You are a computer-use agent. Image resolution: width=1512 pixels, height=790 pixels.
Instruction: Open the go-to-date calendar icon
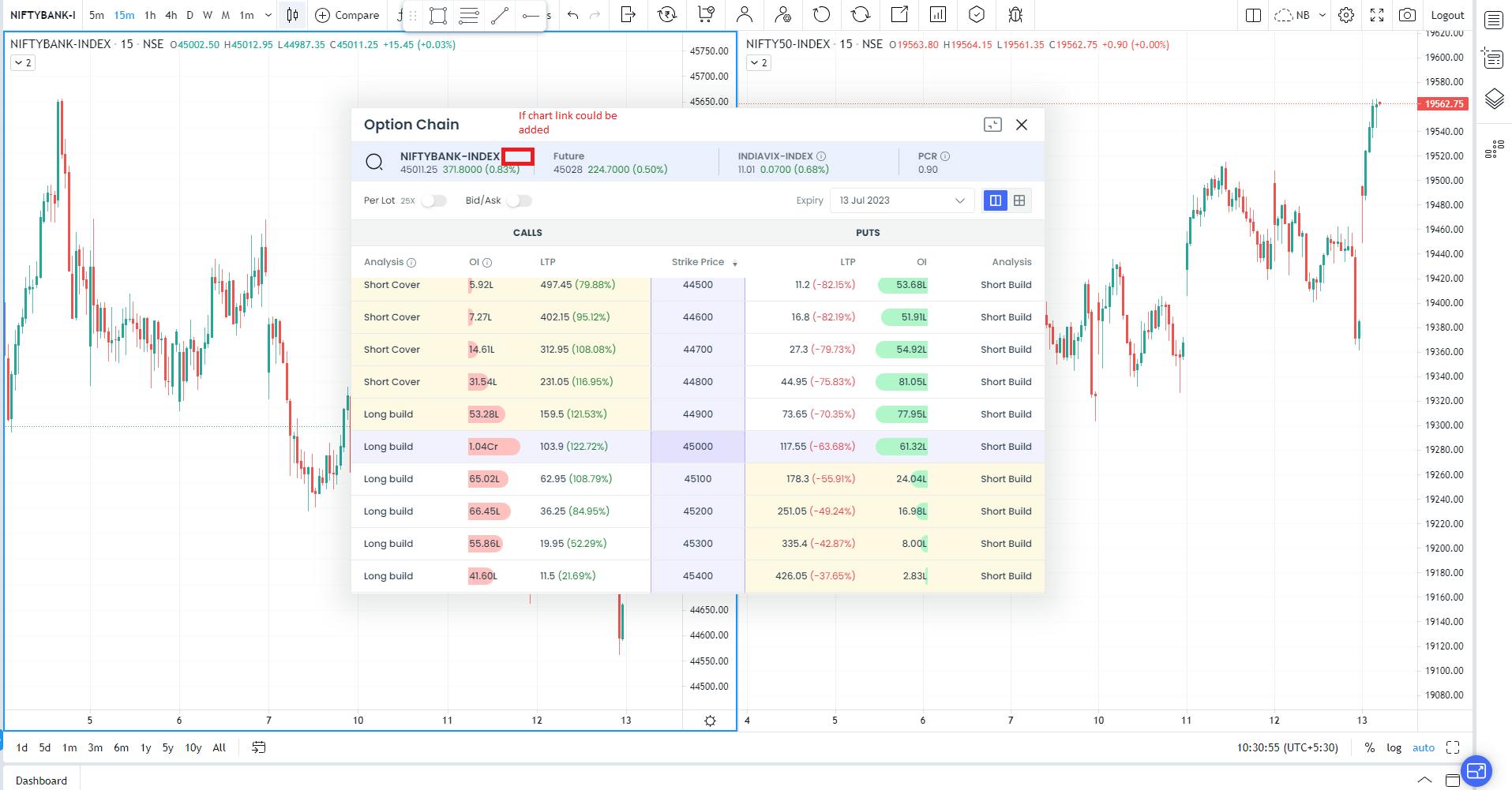(258, 747)
